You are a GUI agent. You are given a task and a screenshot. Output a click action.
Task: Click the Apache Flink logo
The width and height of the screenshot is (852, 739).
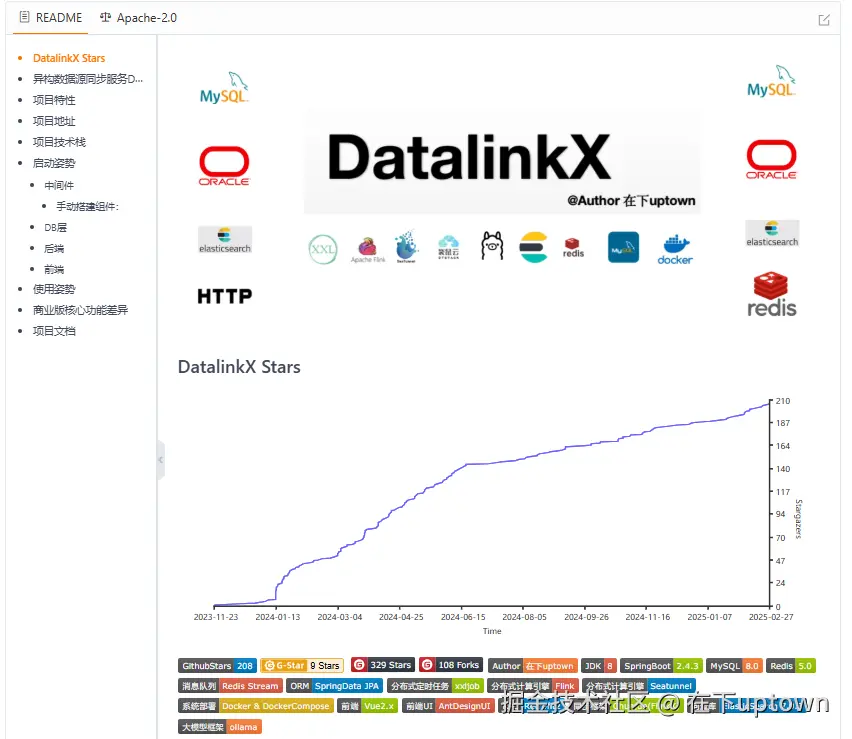pos(367,249)
